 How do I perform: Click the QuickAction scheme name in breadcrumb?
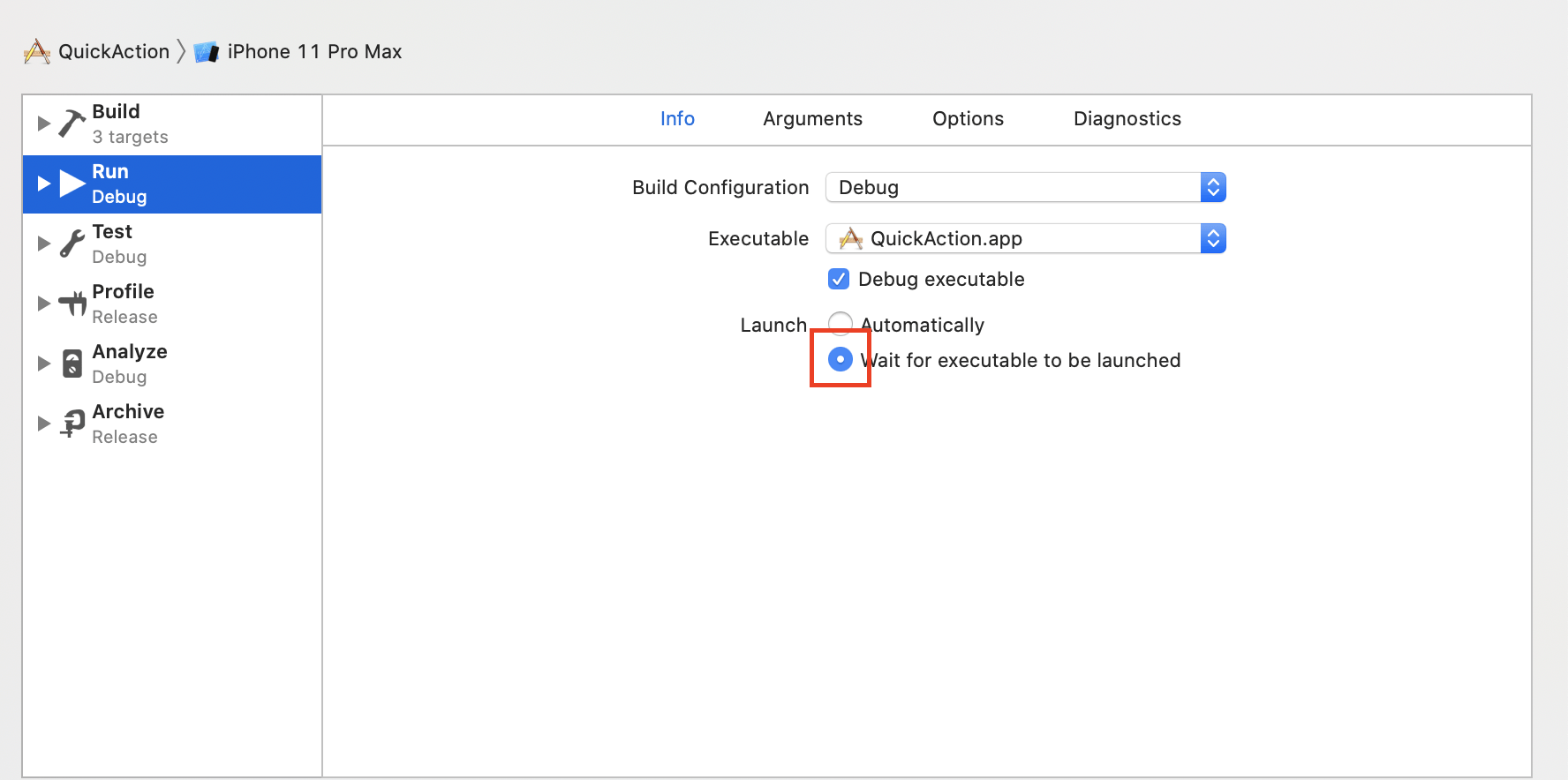[x=114, y=51]
